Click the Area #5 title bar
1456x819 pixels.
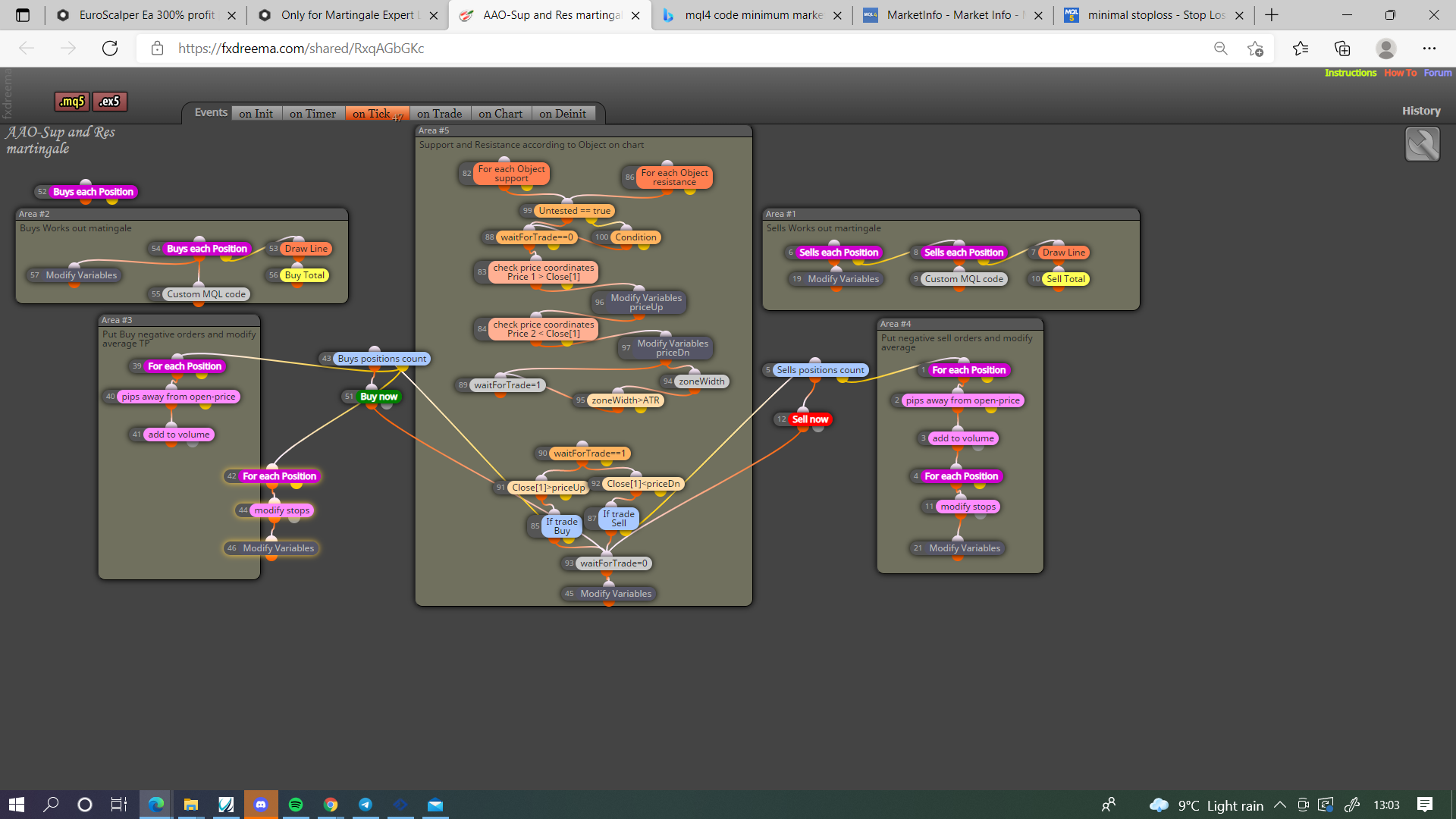point(583,131)
